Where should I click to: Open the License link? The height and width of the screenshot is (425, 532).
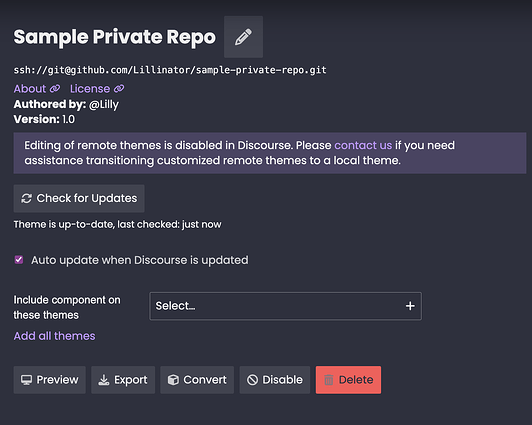(97, 89)
